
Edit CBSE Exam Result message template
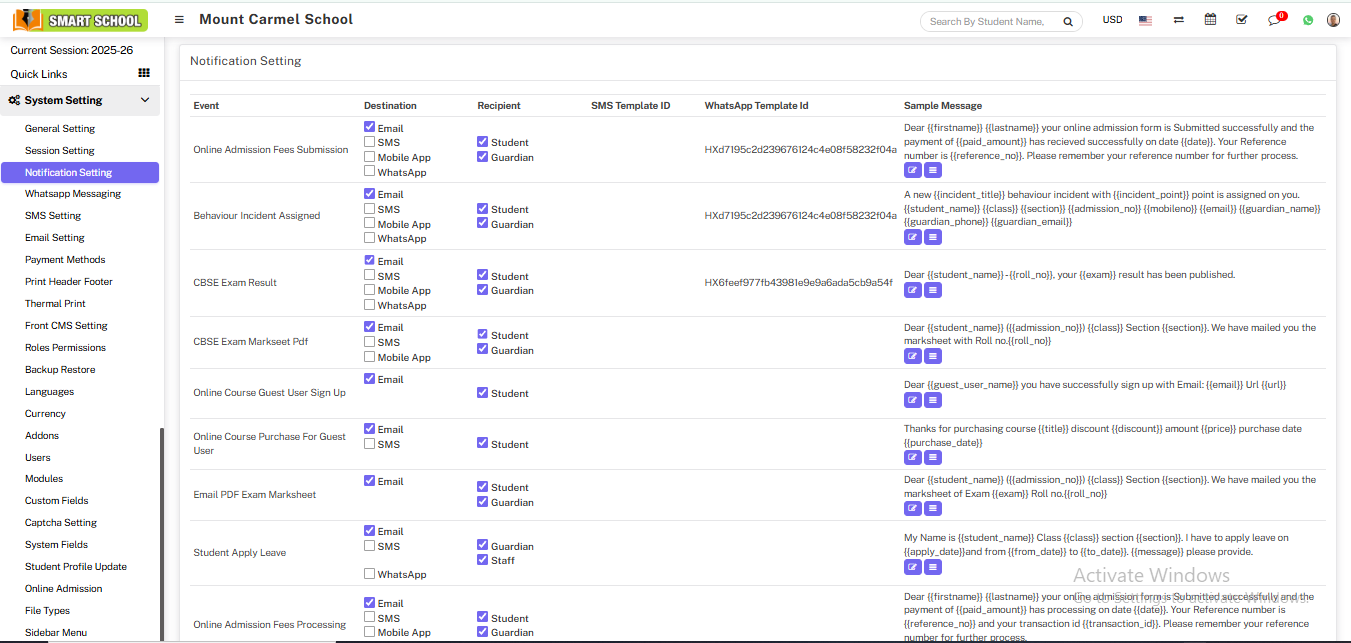pos(912,290)
